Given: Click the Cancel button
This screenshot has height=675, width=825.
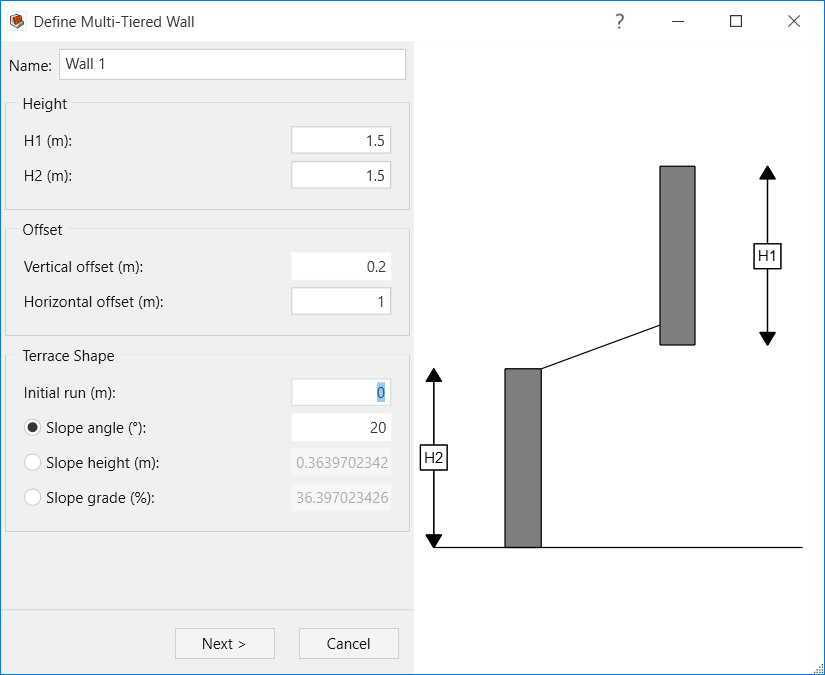Looking at the screenshot, I should pyautogui.click(x=348, y=643).
